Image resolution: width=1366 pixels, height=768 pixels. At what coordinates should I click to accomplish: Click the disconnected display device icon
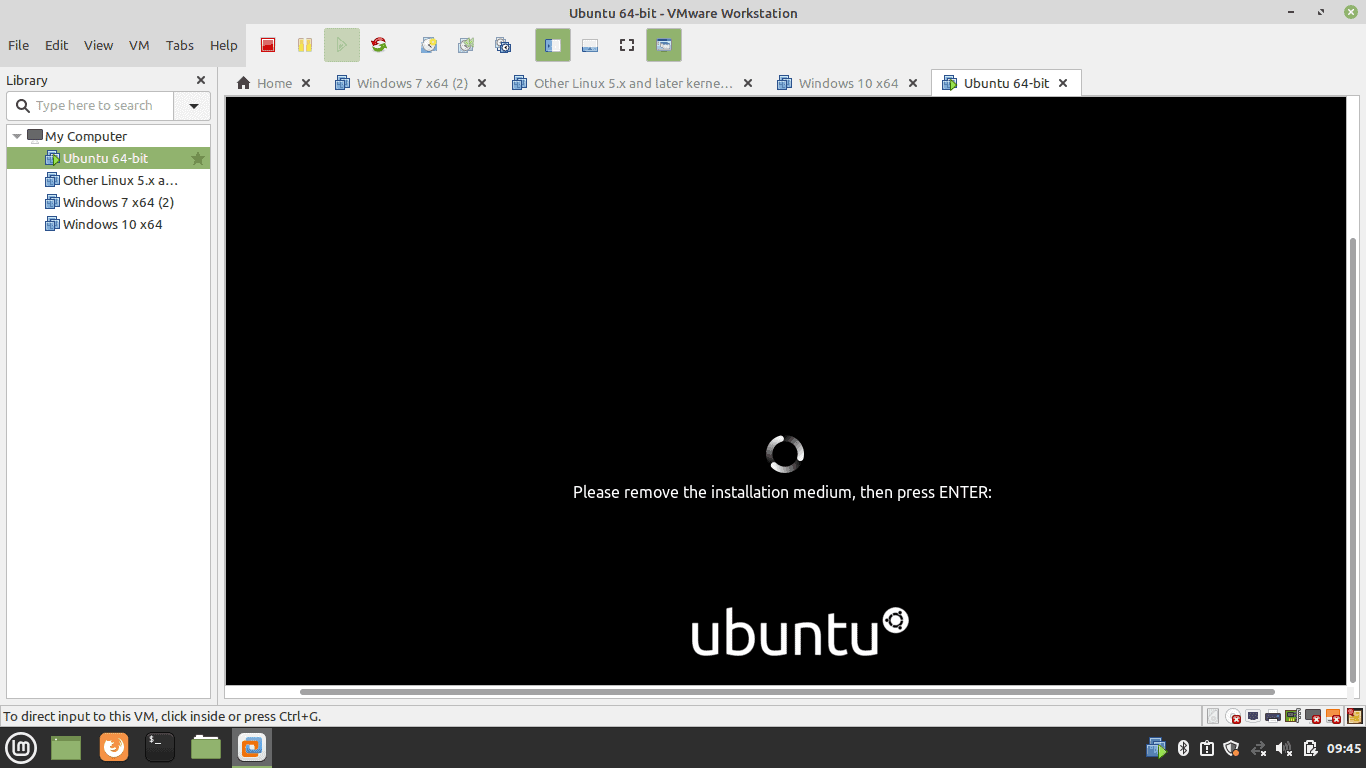click(x=1313, y=716)
